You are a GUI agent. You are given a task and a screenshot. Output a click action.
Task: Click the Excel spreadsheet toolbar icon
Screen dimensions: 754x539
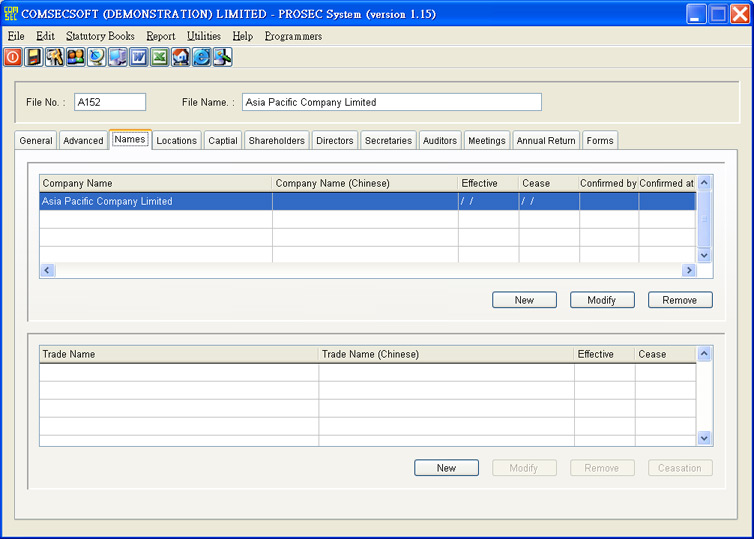pyautogui.click(x=160, y=57)
